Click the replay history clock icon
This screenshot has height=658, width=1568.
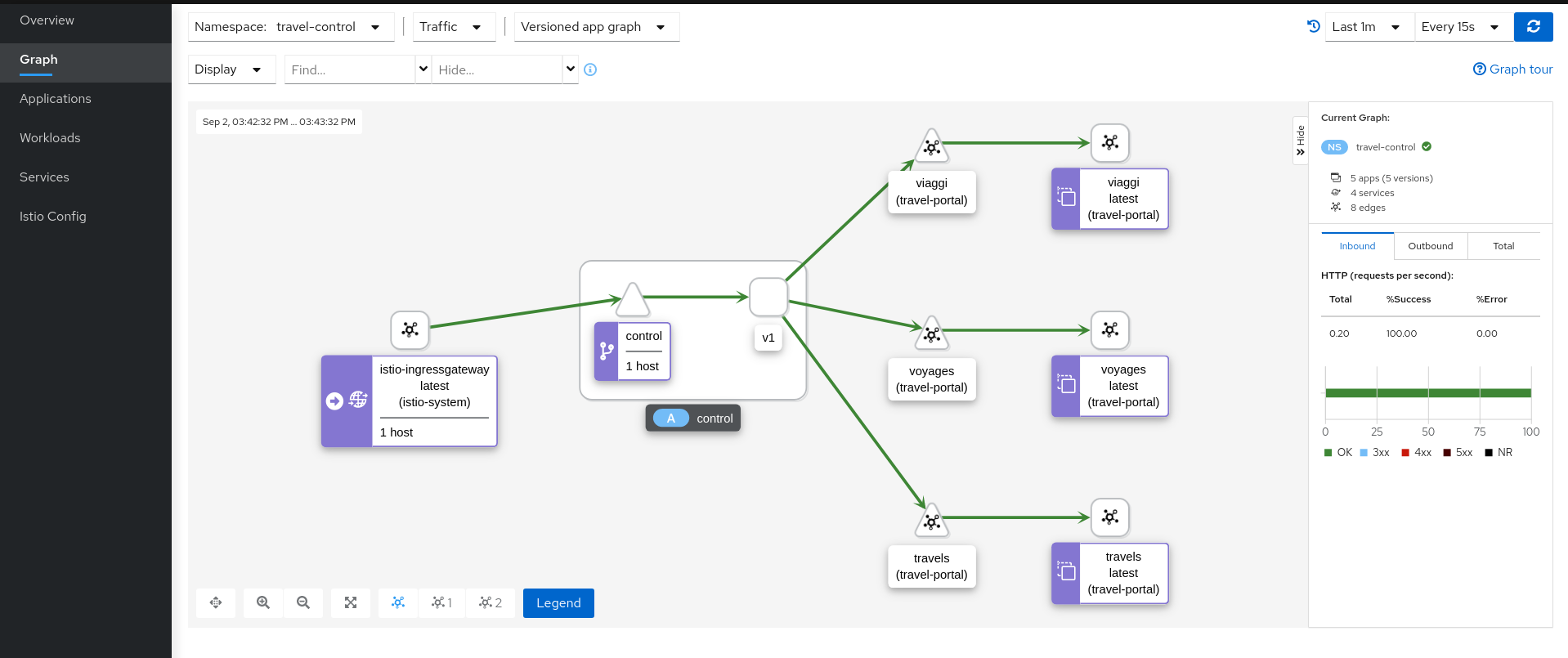point(1314,26)
